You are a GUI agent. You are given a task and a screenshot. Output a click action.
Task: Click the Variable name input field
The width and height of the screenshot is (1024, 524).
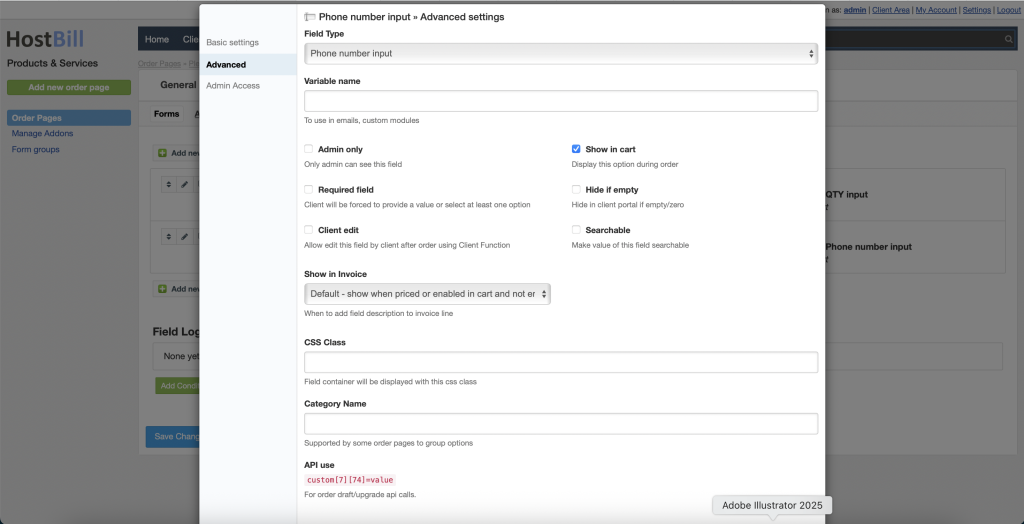[x=560, y=101]
